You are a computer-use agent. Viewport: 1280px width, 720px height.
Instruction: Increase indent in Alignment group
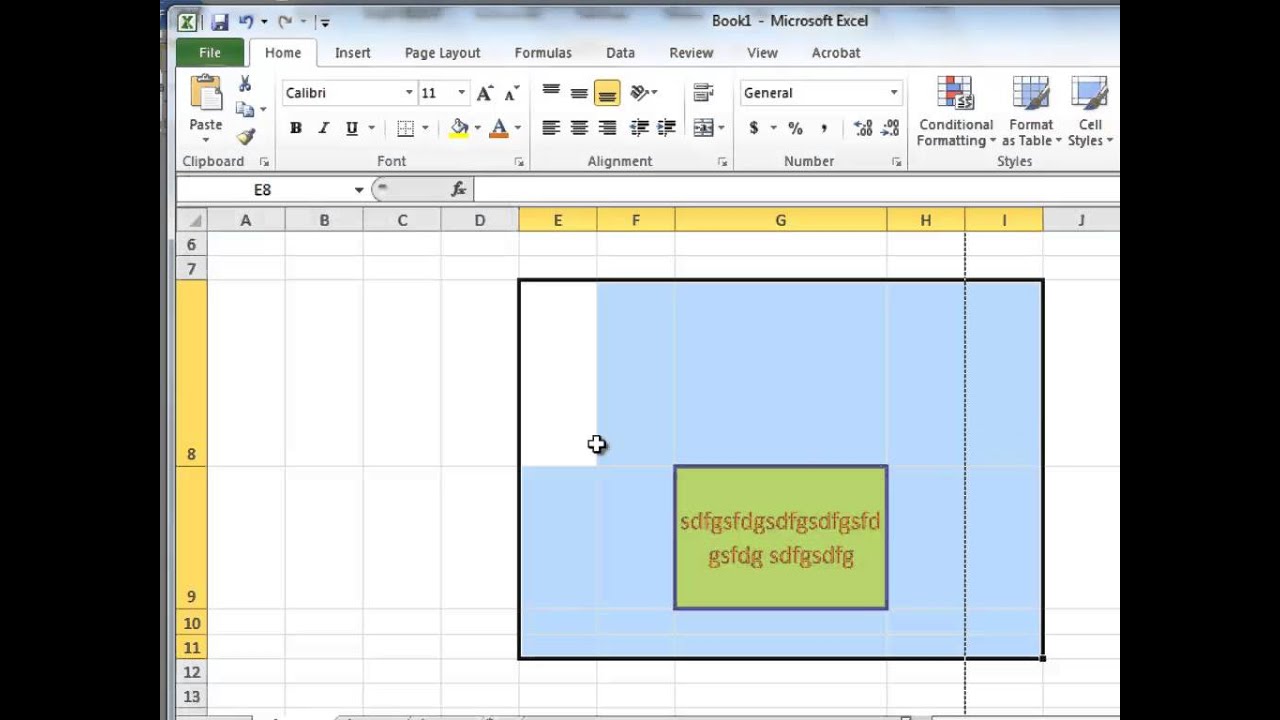(x=666, y=128)
